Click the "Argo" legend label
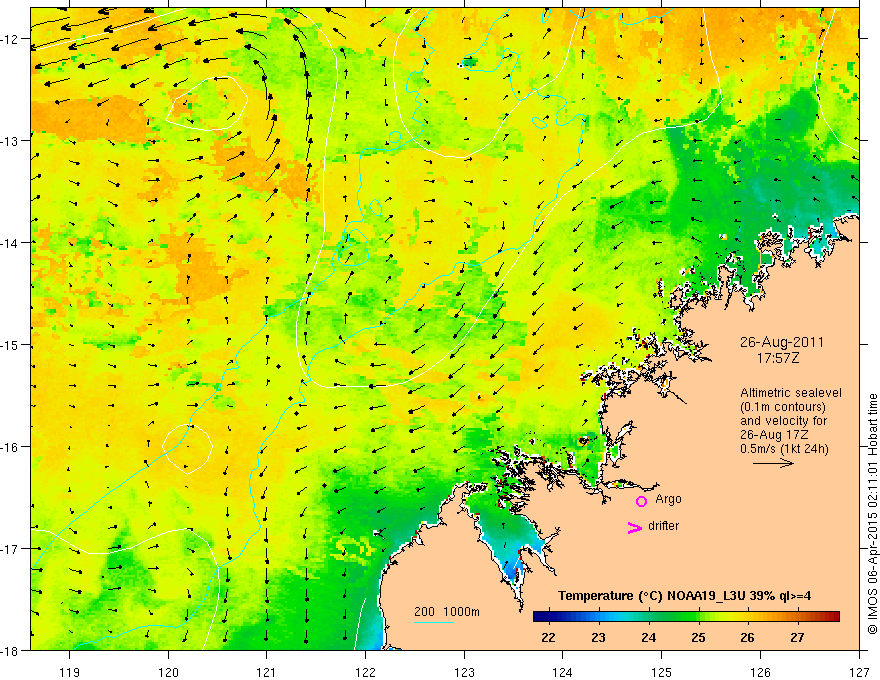Viewport: 880px width, 680px height. [x=668, y=499]
